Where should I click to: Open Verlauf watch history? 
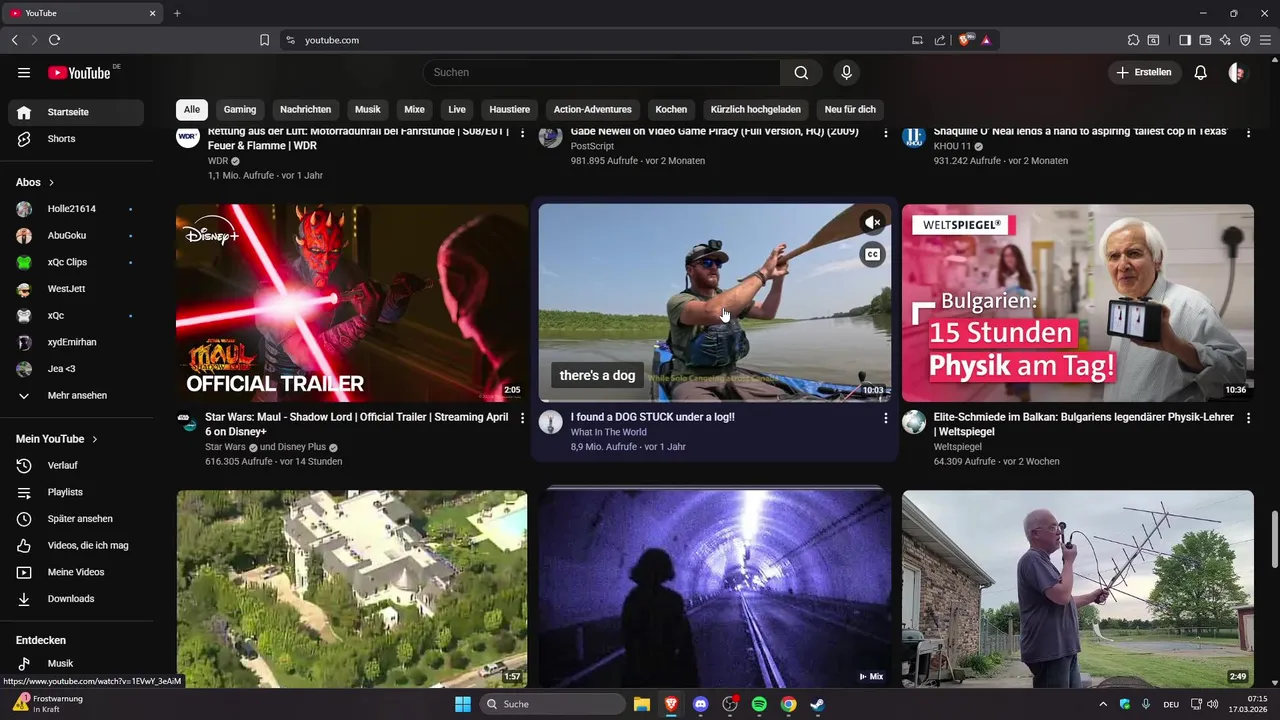76,466
